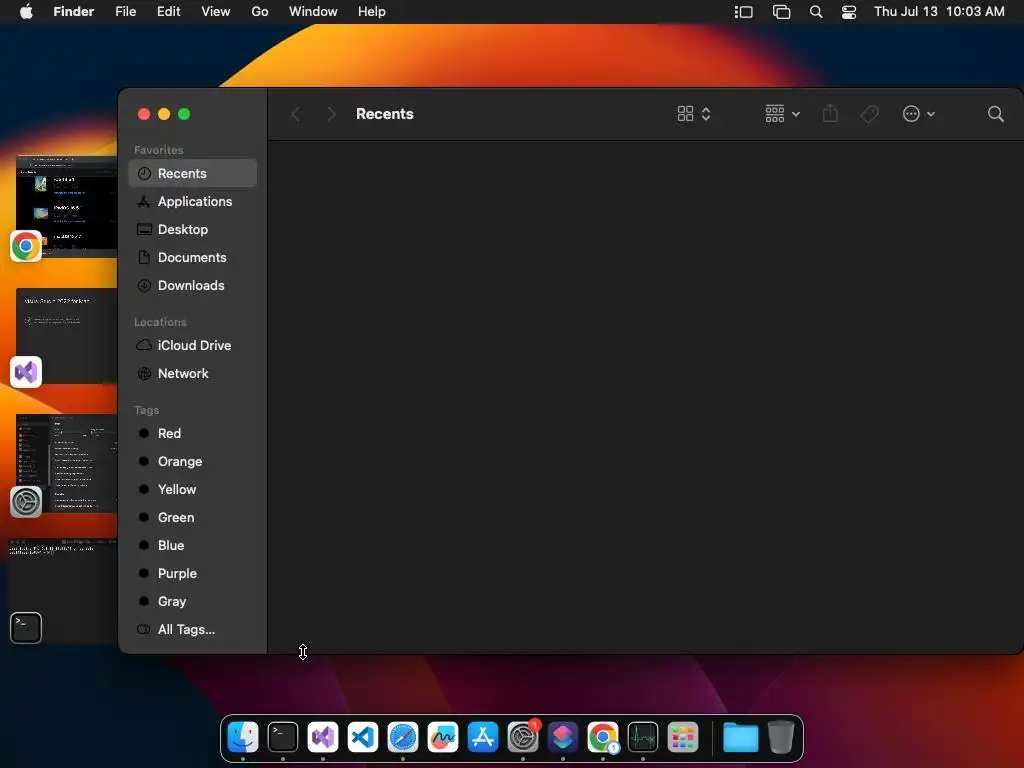Filter by the Yellow tag
This screenshot has height=768, width=1024.
(x=193, y=490)
